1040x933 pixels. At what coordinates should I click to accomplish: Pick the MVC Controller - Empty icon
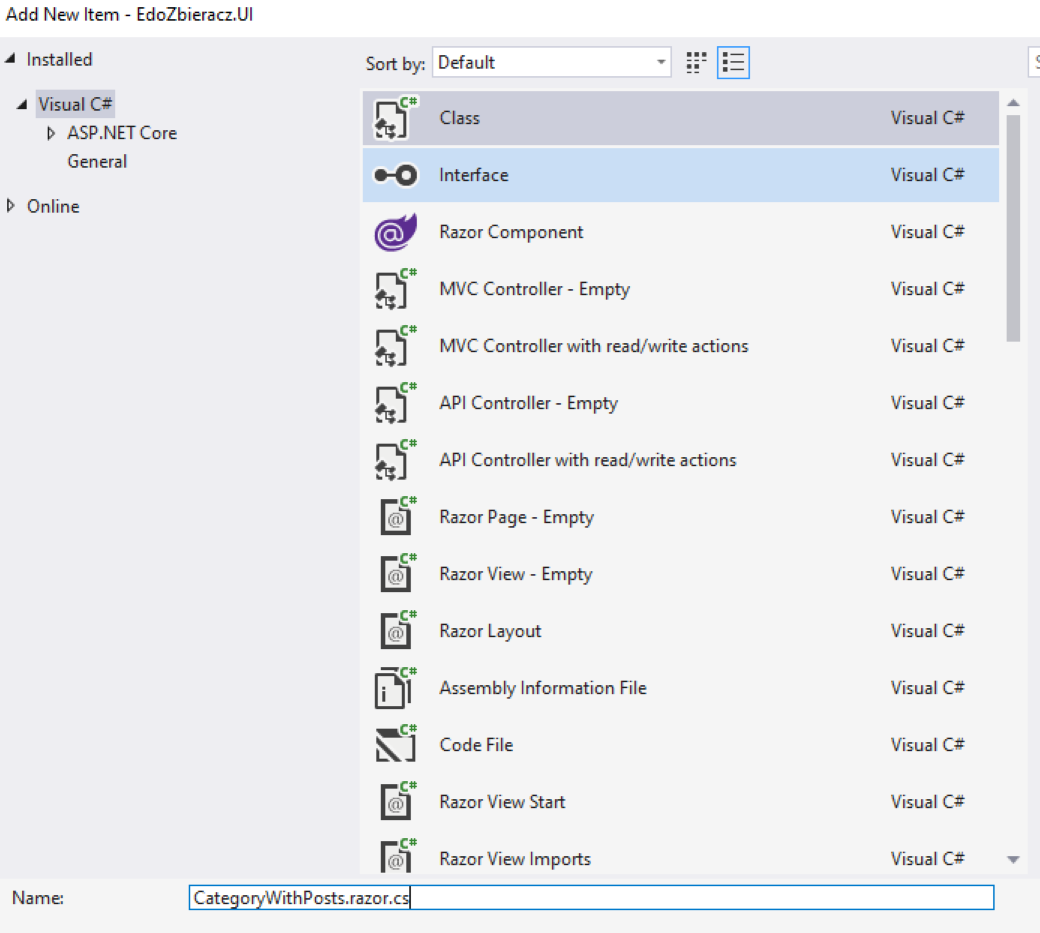point(396,289)
